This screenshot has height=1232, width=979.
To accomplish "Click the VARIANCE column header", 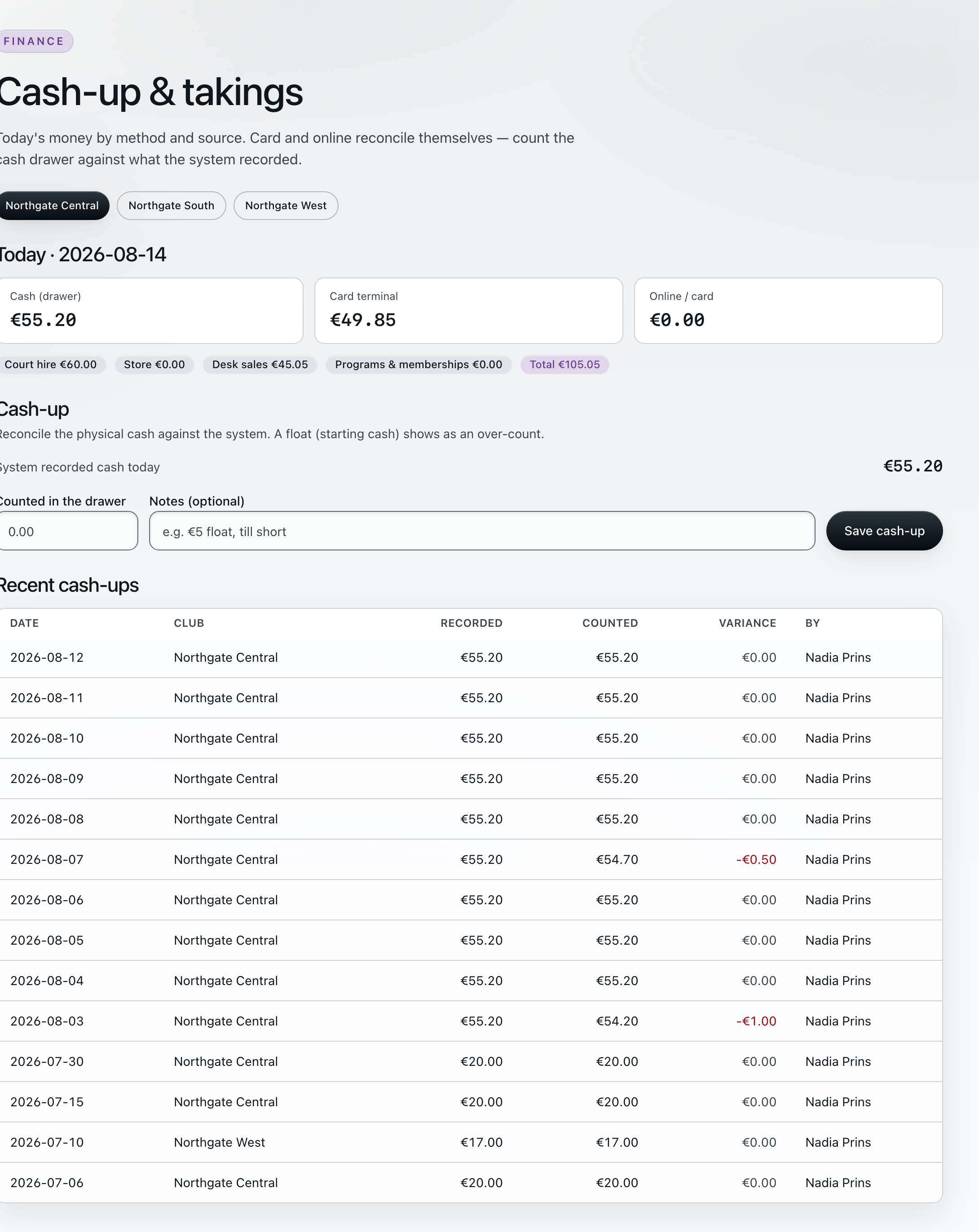I will 748,623.
